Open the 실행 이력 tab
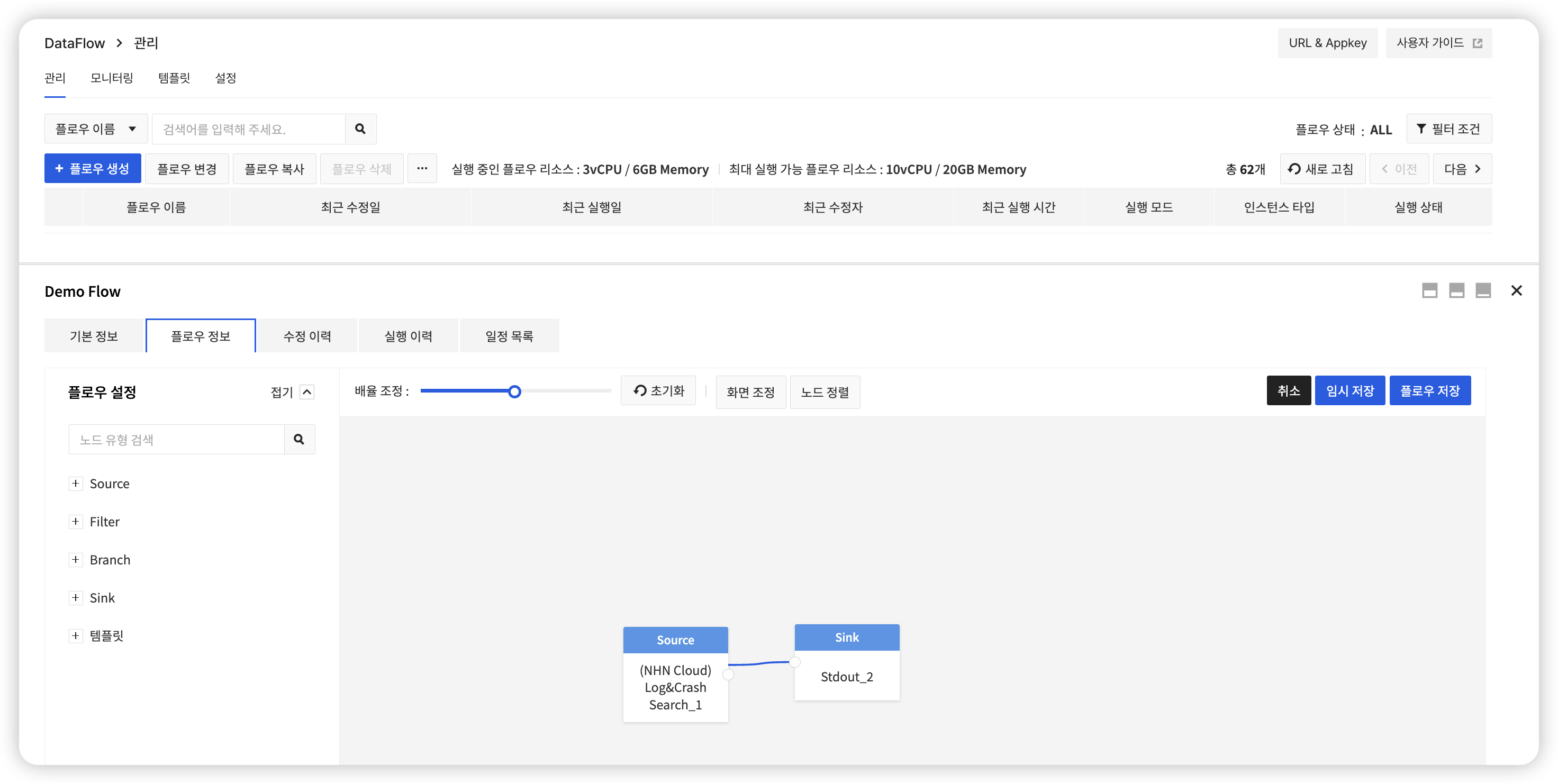The image size is (1558, 784). click(408, 335)
